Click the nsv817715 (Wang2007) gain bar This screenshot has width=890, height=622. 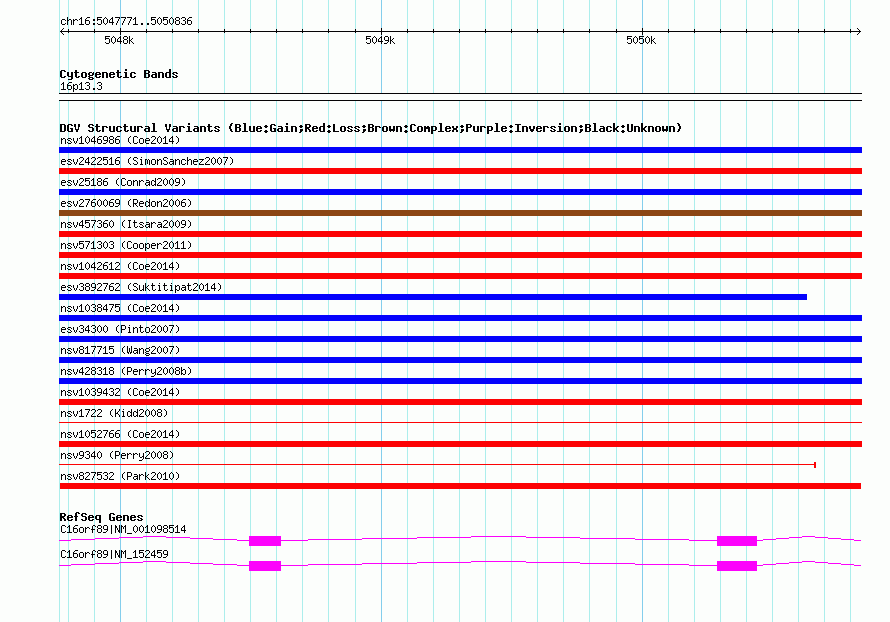pyautogui.click(x=460, y=360)
